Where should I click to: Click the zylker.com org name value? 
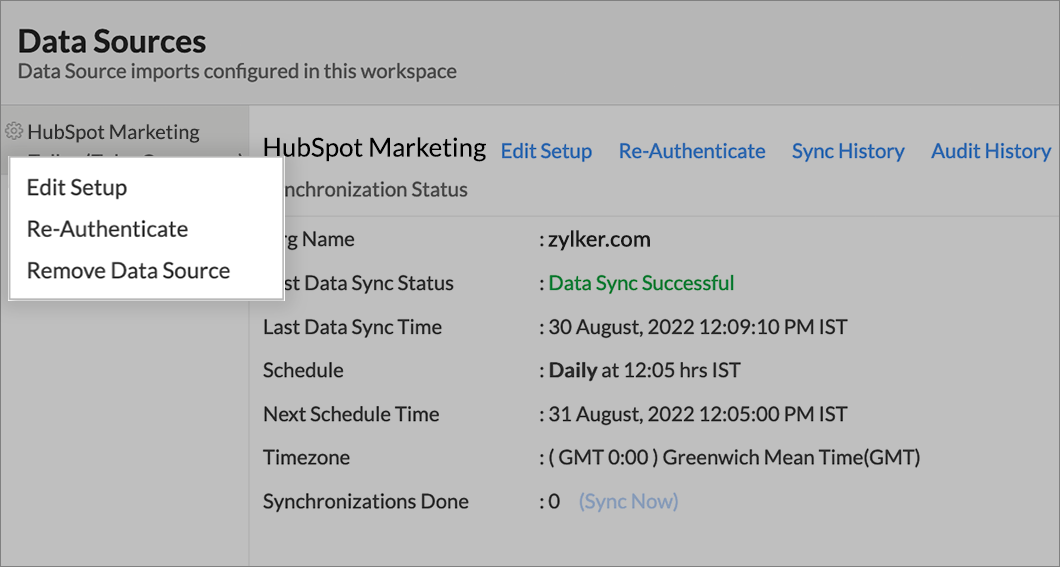tap(599, 239)
